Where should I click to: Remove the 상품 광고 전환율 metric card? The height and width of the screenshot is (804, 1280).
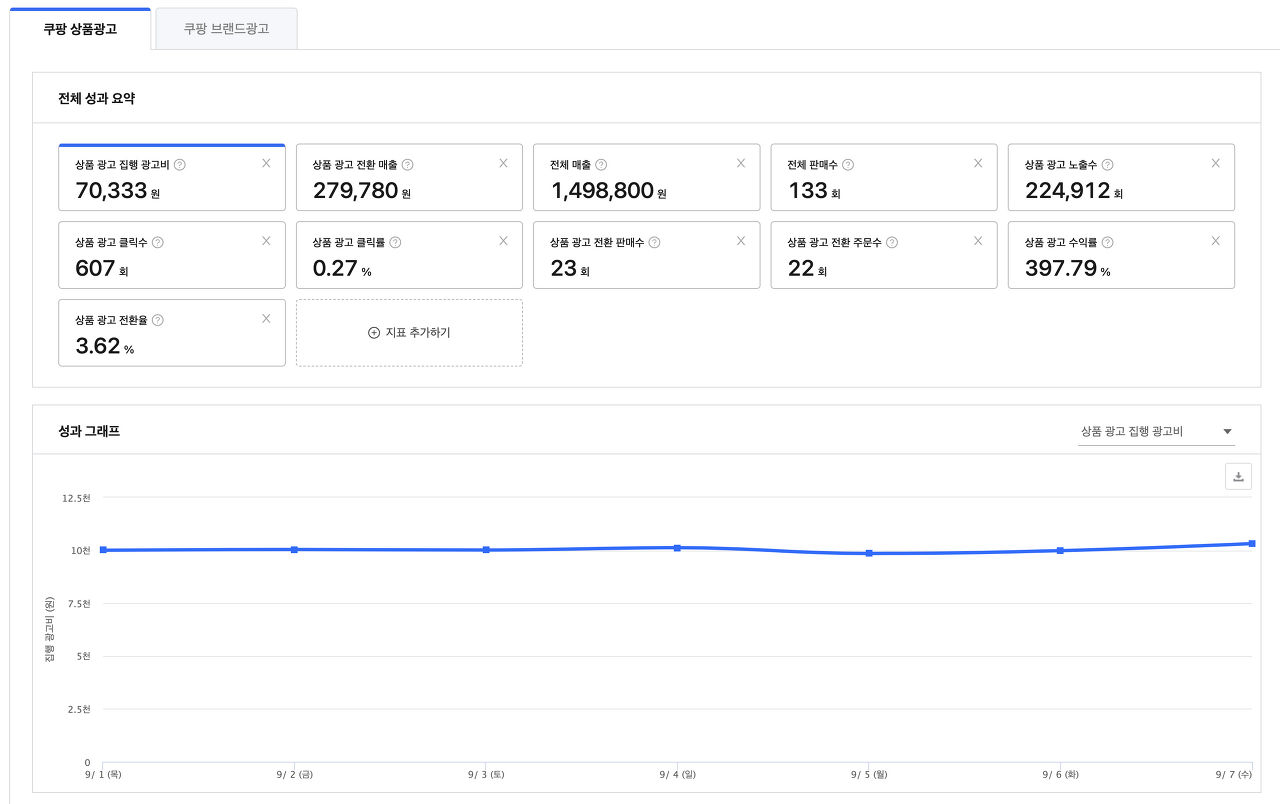pyautogui.click(x=266, y=319)
